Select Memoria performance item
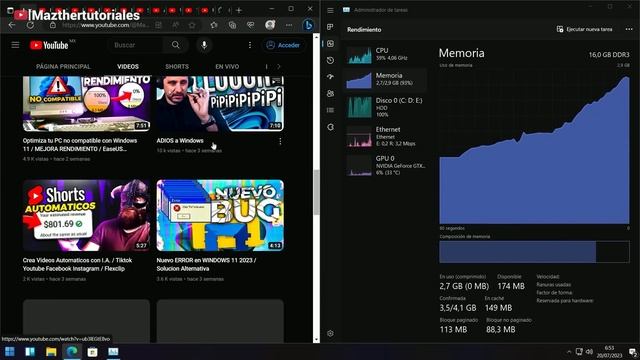This screenshot has height=360, width=640. (x=386, y=79)
